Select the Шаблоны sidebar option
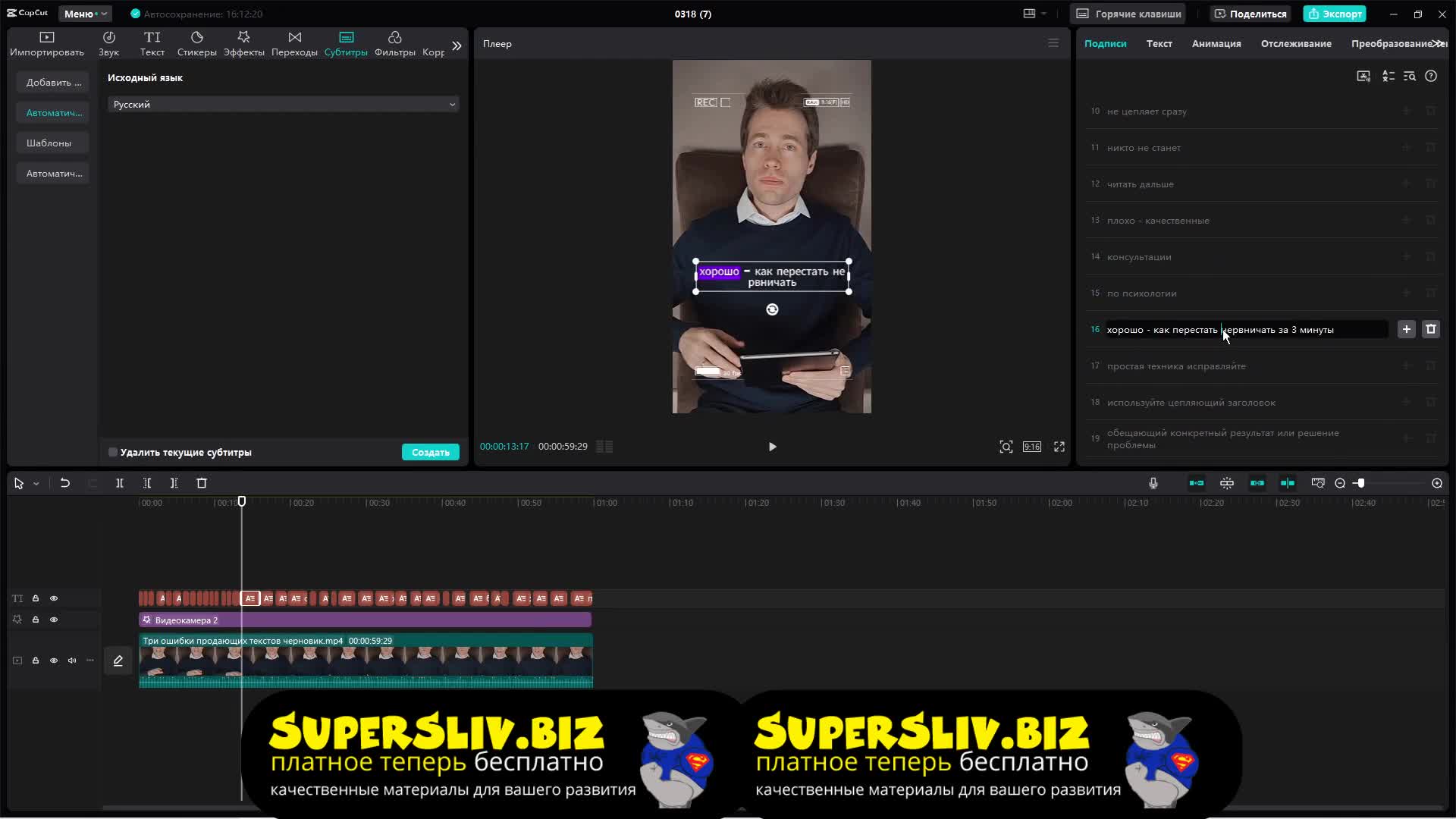1456x819 pixels. click(x=53, y=143)
